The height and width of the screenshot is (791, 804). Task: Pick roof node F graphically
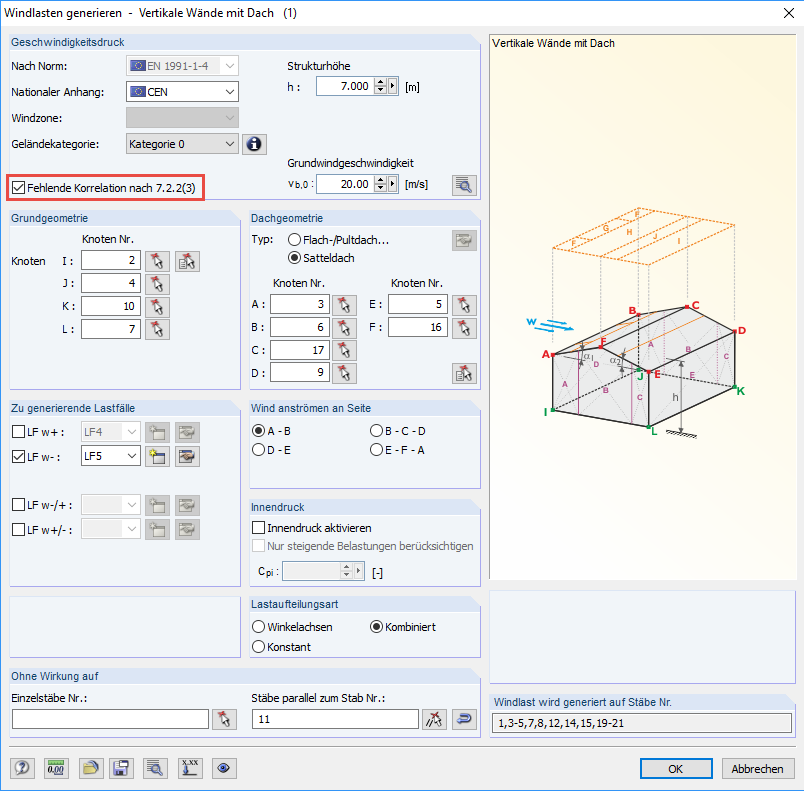(464, 328)
